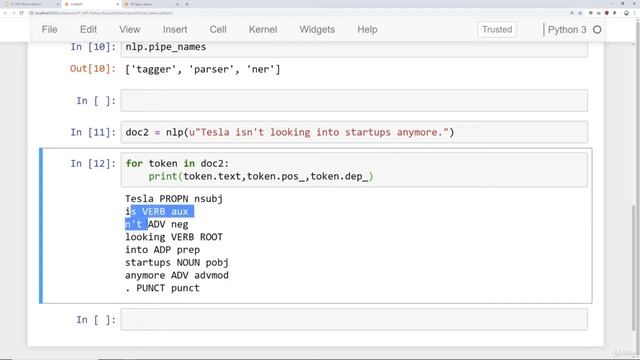The image size is (640, 360).
Task: Click the 'looking VERB ROOT' output line
Action: pyautogui.click(x=174, y=237)
